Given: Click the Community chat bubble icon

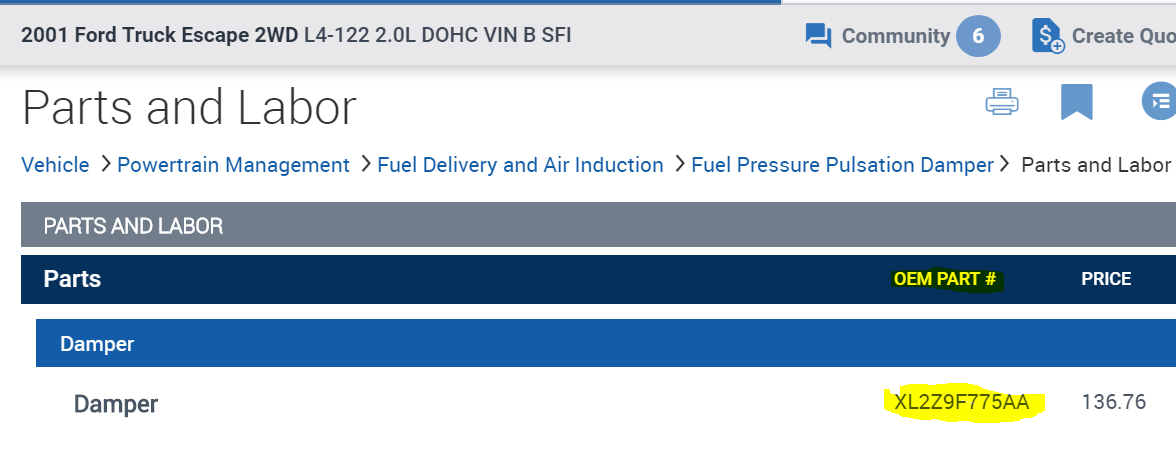Looking at the screenshot, I should (x=818, y=37).
